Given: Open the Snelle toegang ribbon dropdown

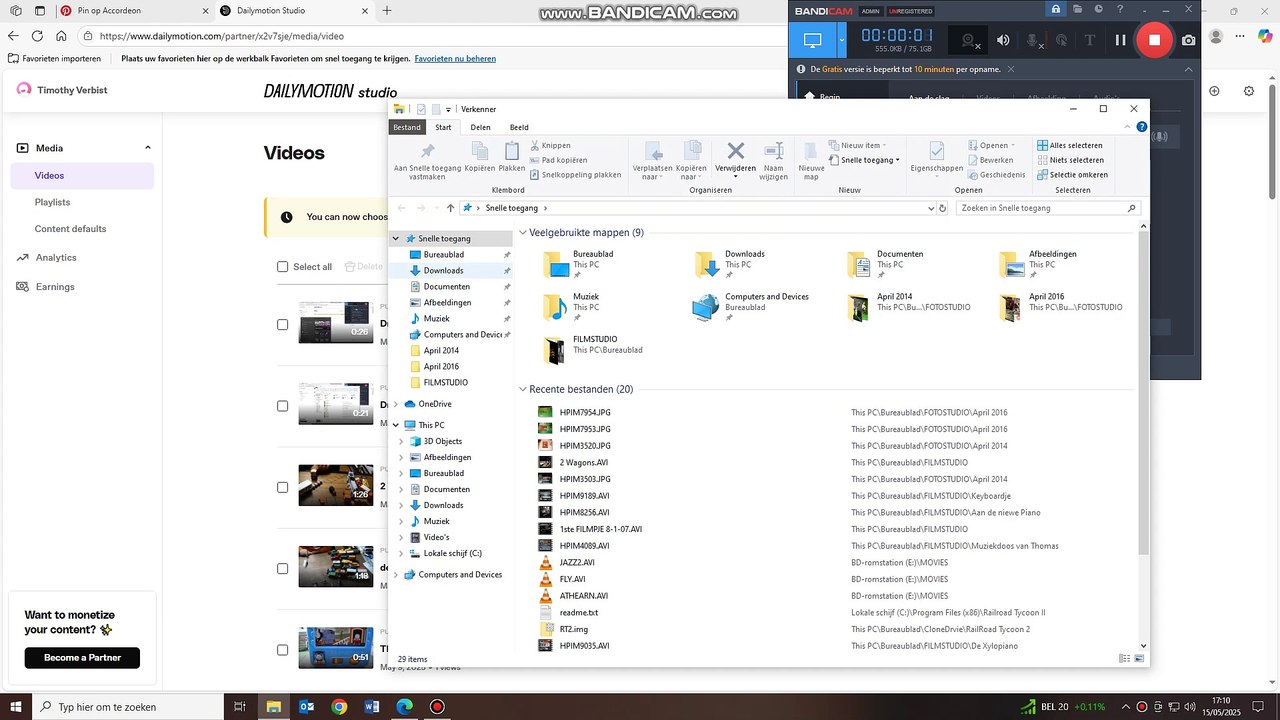Looking at the screenshot, I should pos(865,160).
